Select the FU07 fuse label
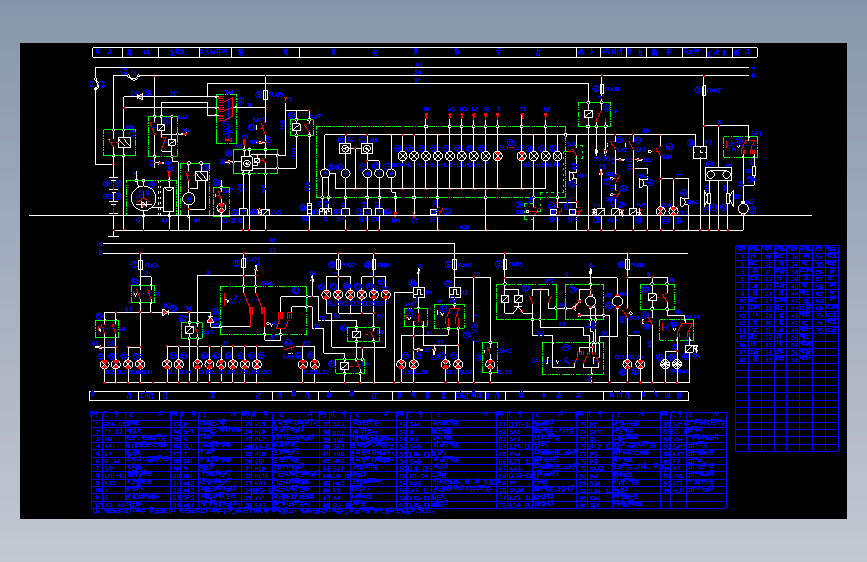 click(x=714, y=90)
